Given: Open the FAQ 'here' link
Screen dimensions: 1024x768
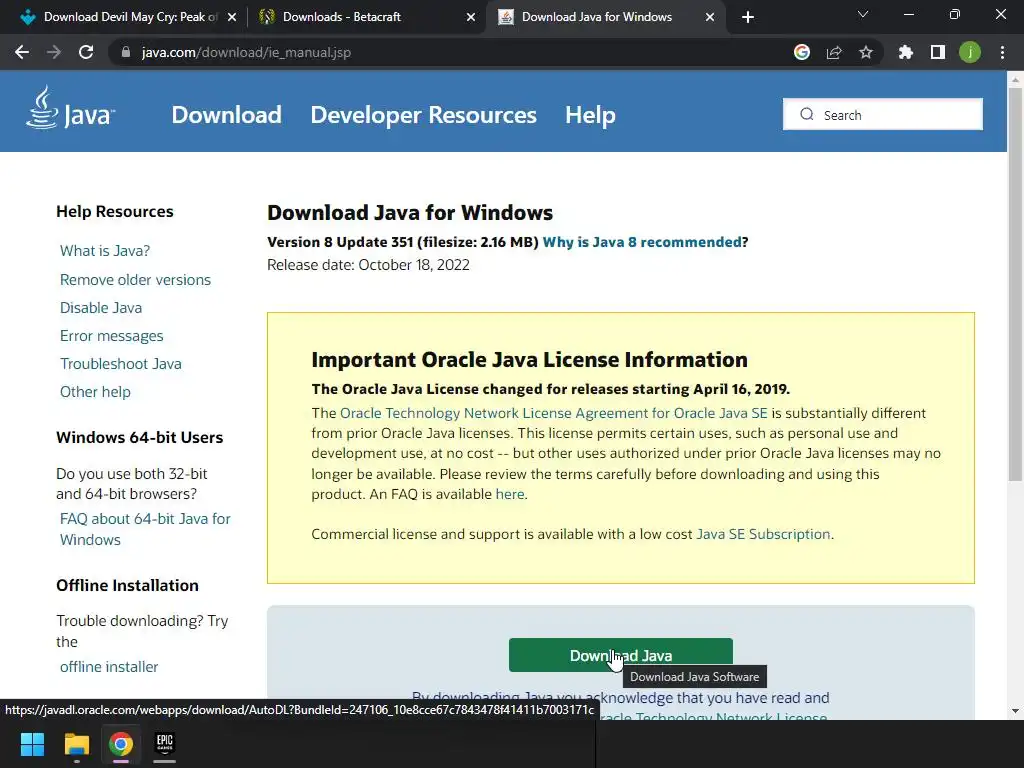Looking at the screenshot, I should (510, 494).
